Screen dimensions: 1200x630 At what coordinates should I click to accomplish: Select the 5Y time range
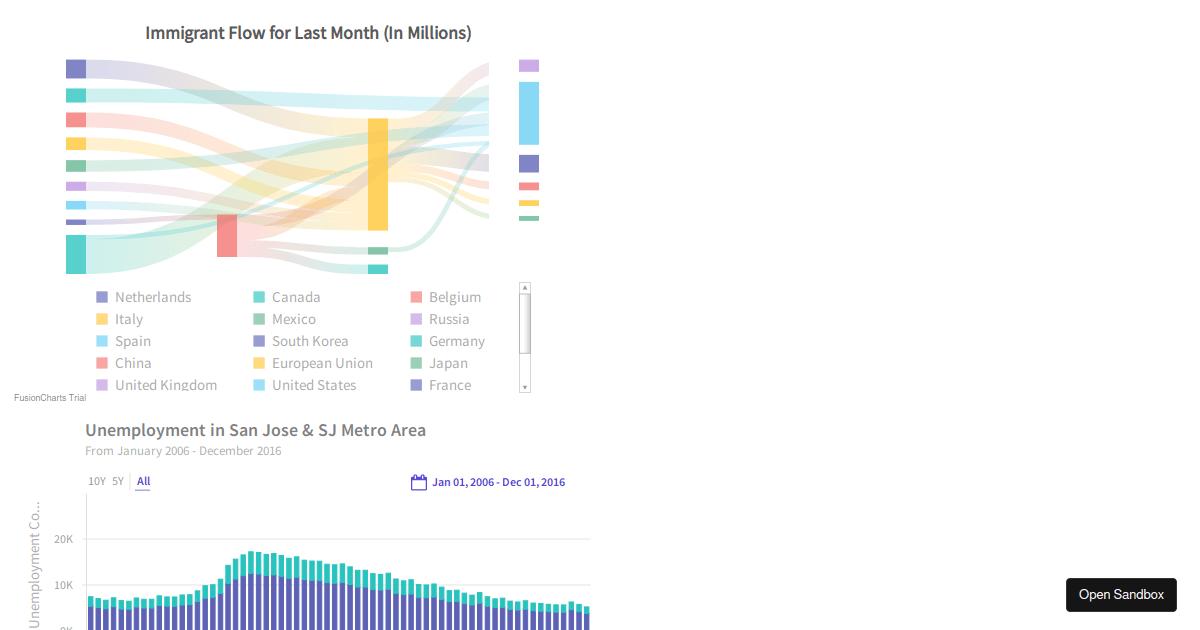tap(117, 481)
